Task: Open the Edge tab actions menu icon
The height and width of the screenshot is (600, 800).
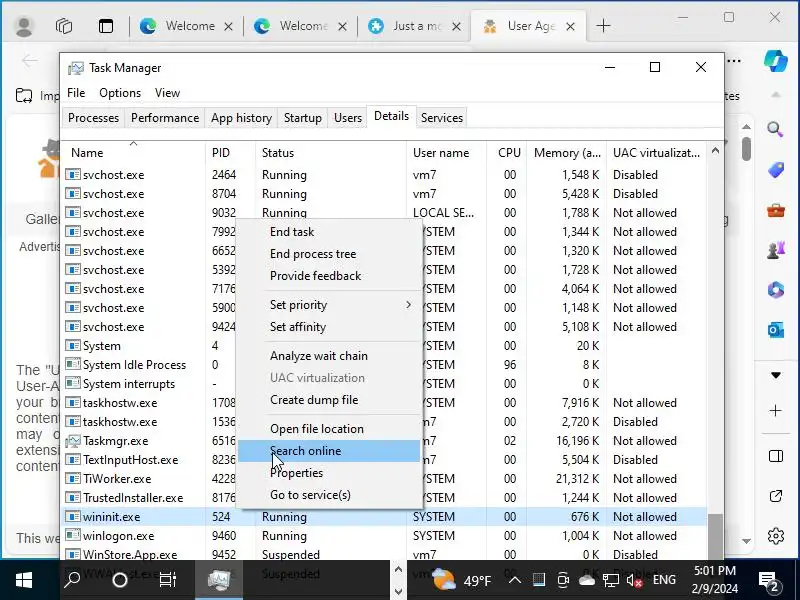Action: [106, 26]
